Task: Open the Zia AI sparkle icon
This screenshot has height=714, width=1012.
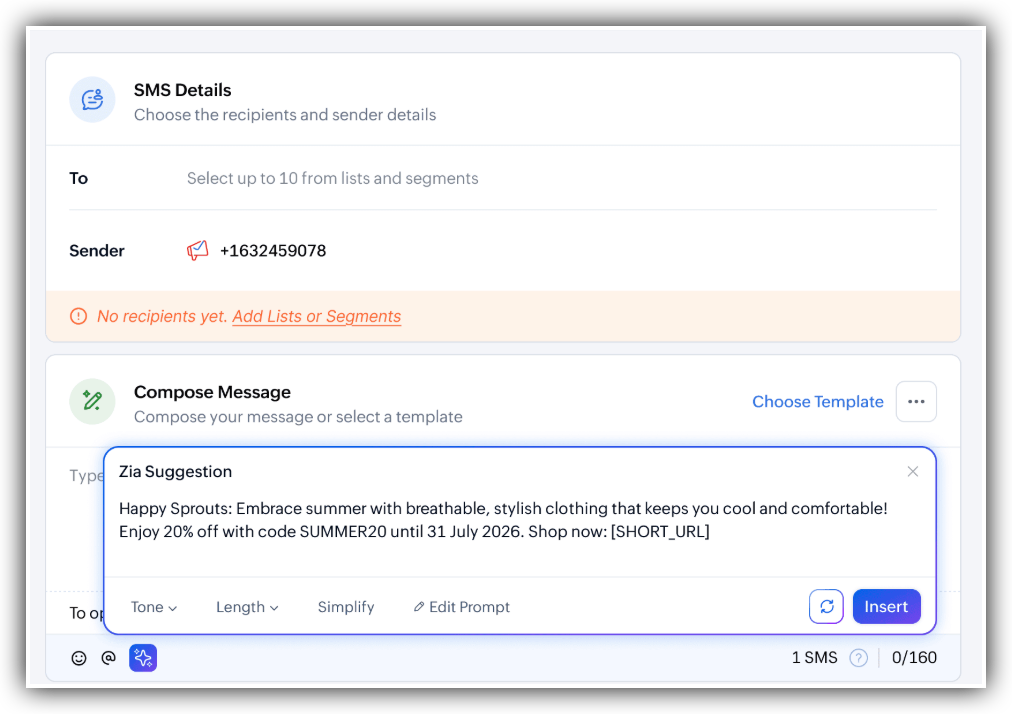Action: [x=143, y=658]
